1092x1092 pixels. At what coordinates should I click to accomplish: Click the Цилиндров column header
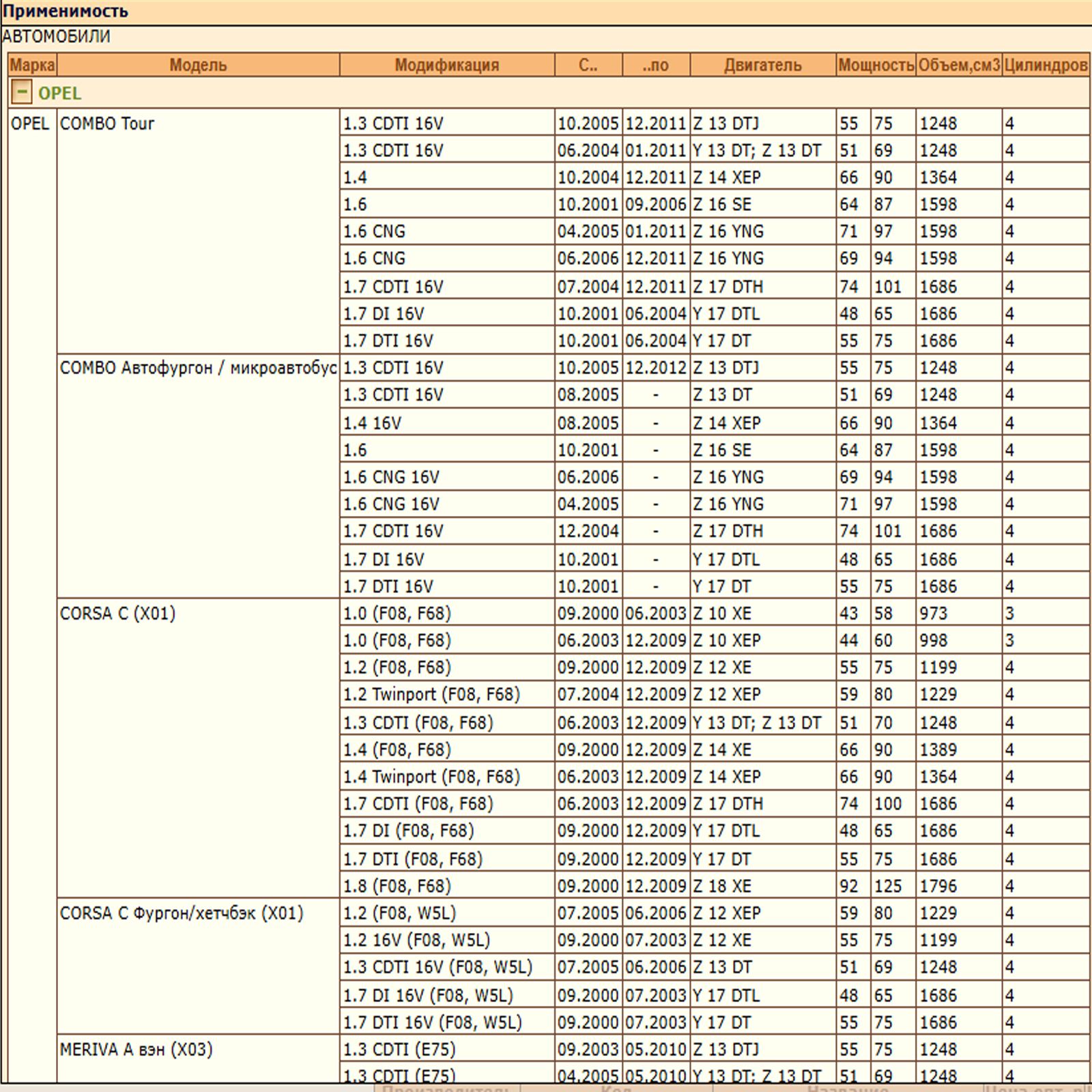[x=1046, y=66]
